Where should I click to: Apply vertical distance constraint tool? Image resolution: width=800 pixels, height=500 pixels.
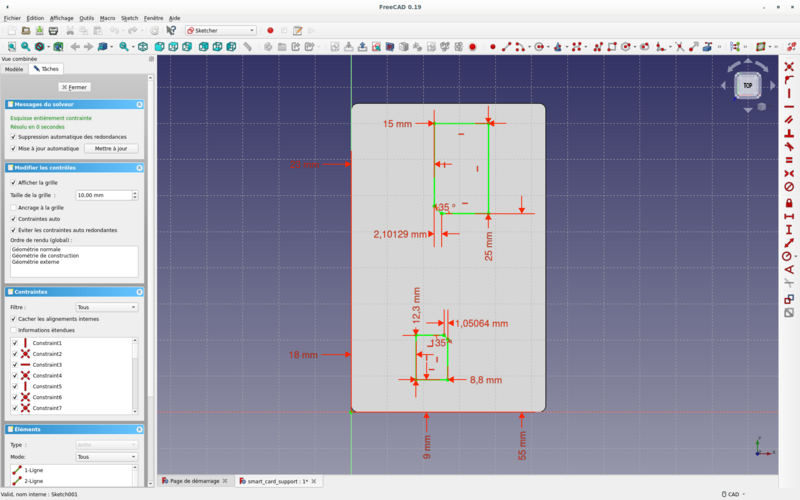pyautogui.click(x=789, y=230)
